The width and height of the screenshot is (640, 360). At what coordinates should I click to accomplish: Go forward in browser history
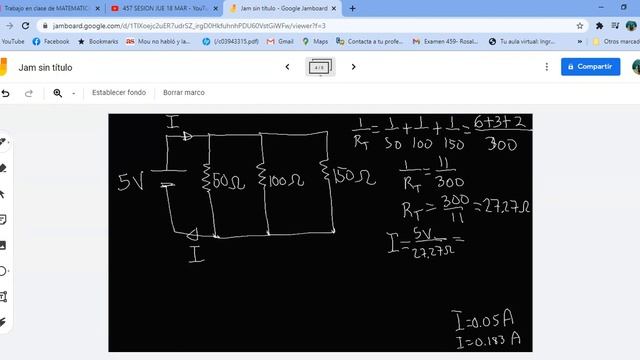(9, 26)
